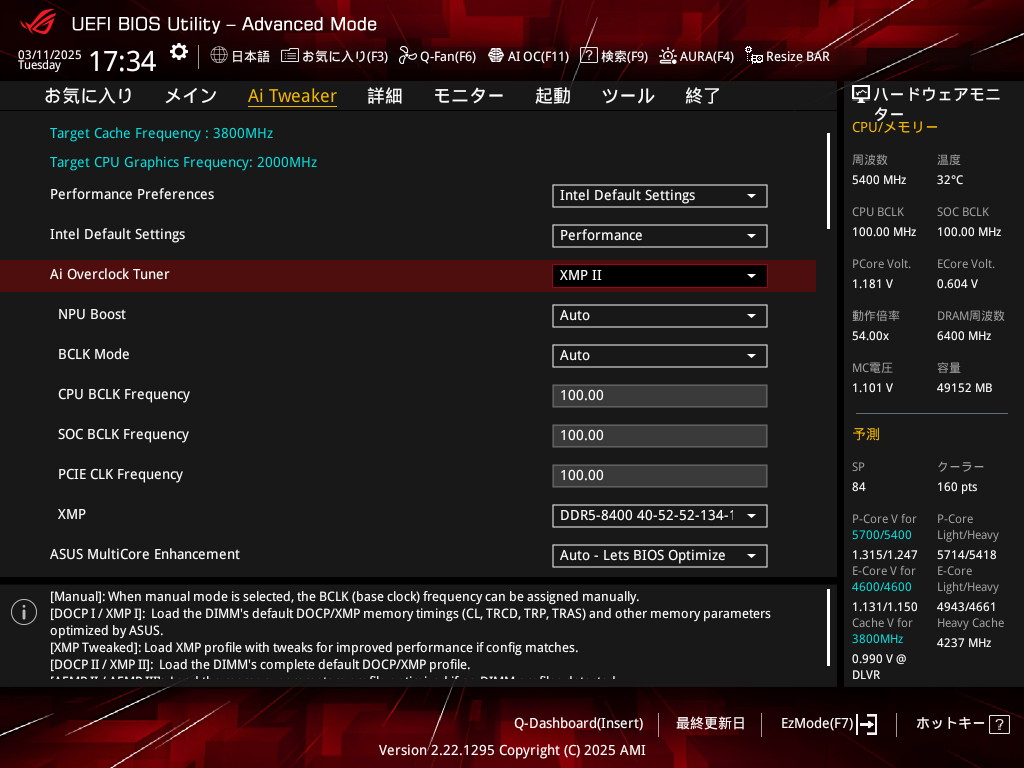
Task: Click Q-Fan(F6) button
Action: pyautogui.click(x=448, y=57)
